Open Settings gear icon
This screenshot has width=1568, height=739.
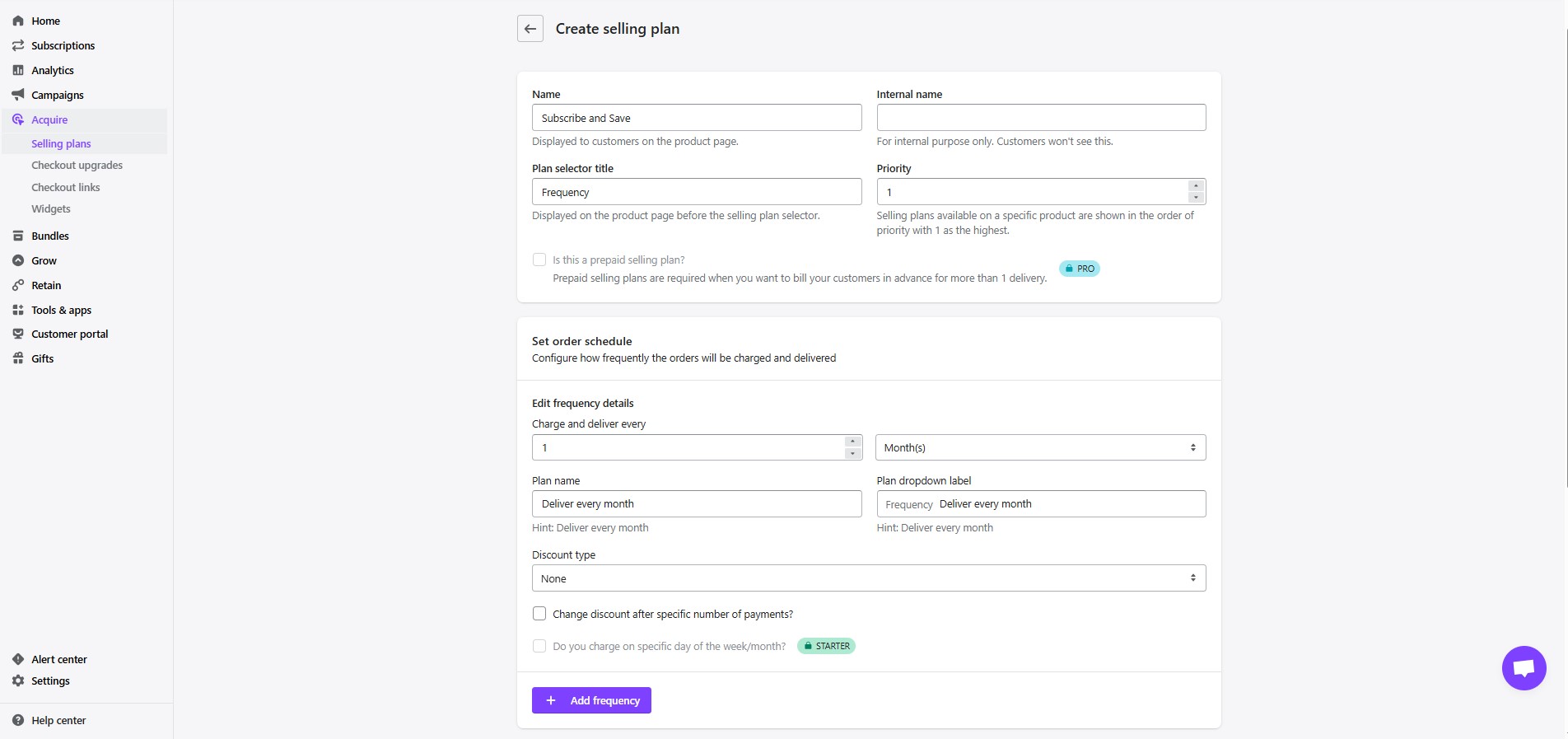pyautogui.click(x=18, y=681)
